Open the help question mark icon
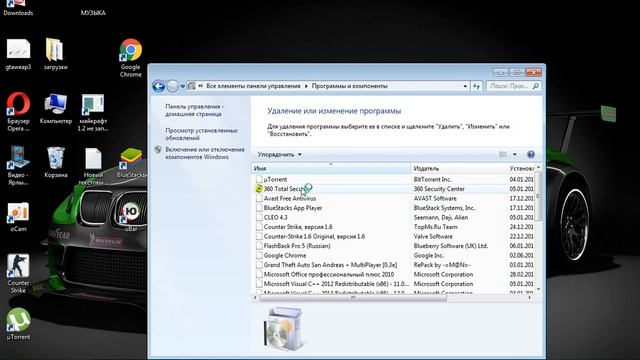The width and height of the screenshot is (640, 360). [x=531, y=154]
